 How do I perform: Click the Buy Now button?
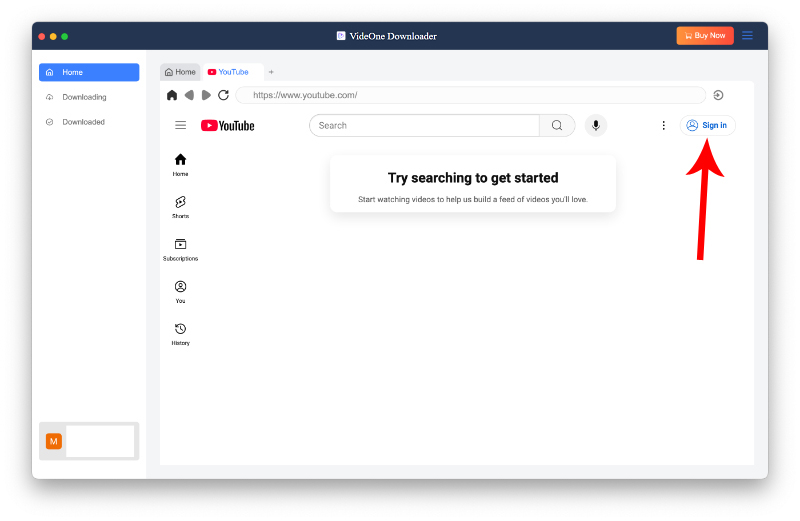[x=704, y=36]
